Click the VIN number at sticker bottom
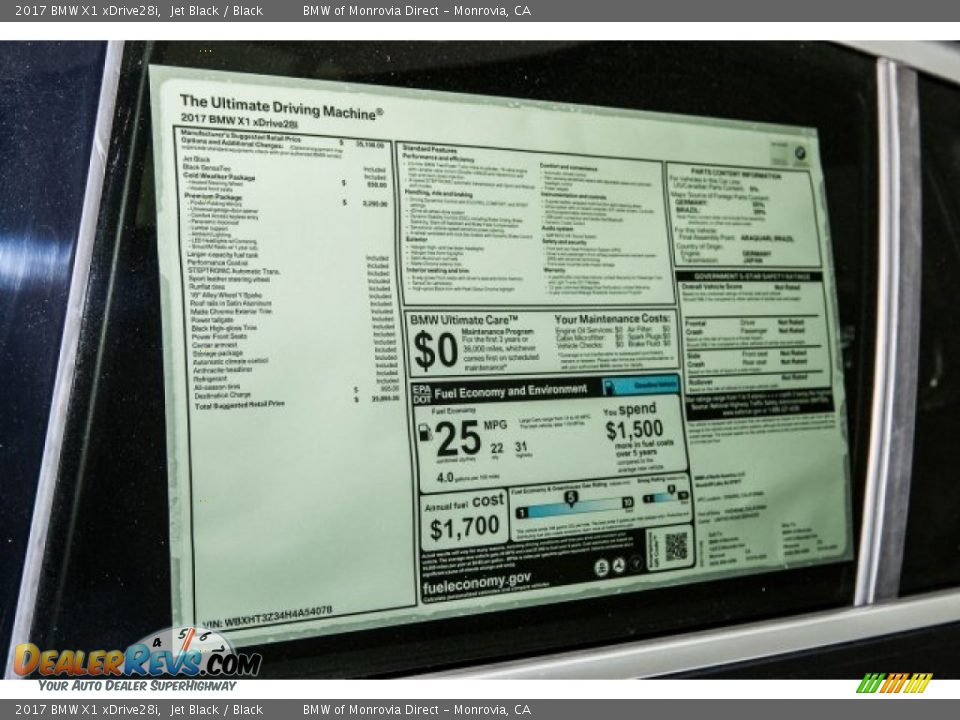Screen dimensions: 960x720 266,609
